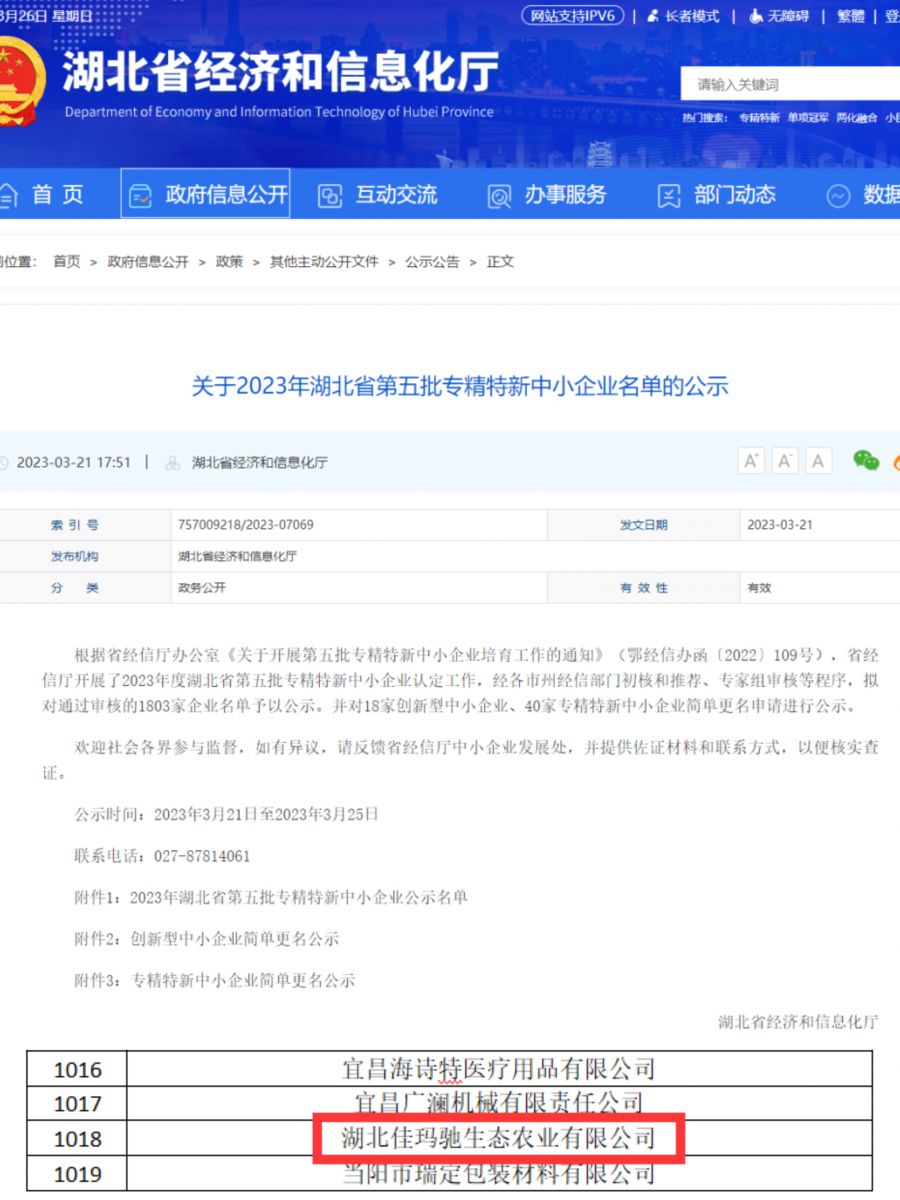Click the 部门动态 menu icon
900x1200 pixels.
669,196
